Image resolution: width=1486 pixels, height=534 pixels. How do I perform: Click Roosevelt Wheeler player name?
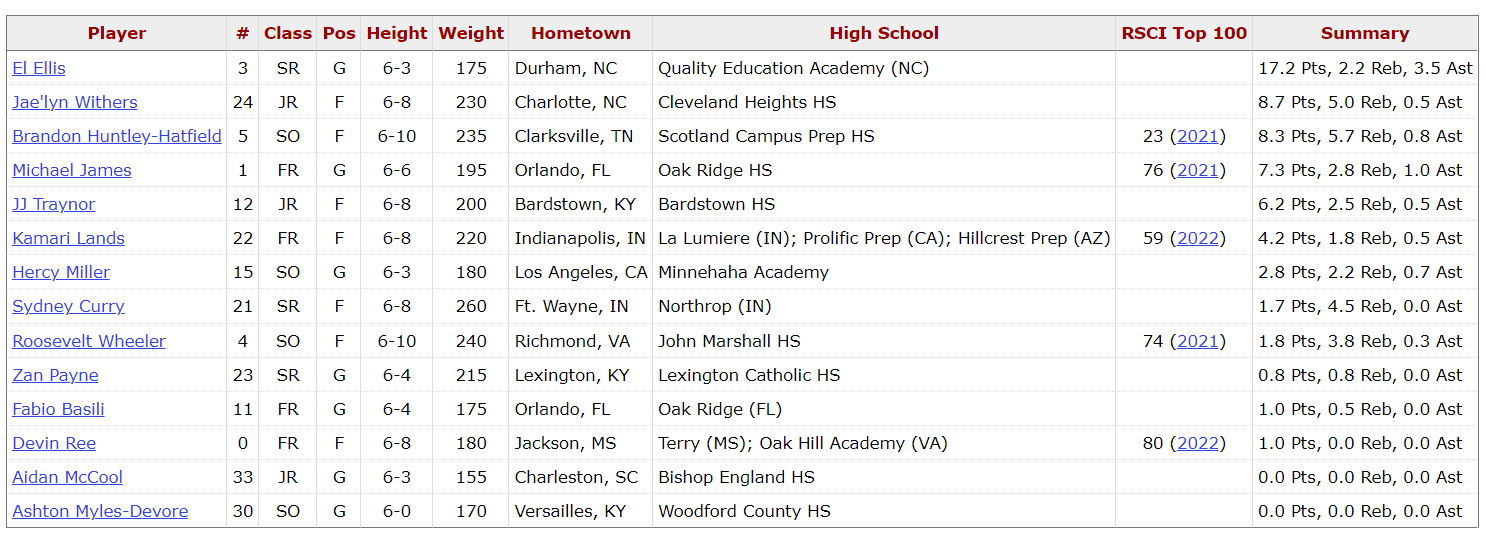coord(89,341)
